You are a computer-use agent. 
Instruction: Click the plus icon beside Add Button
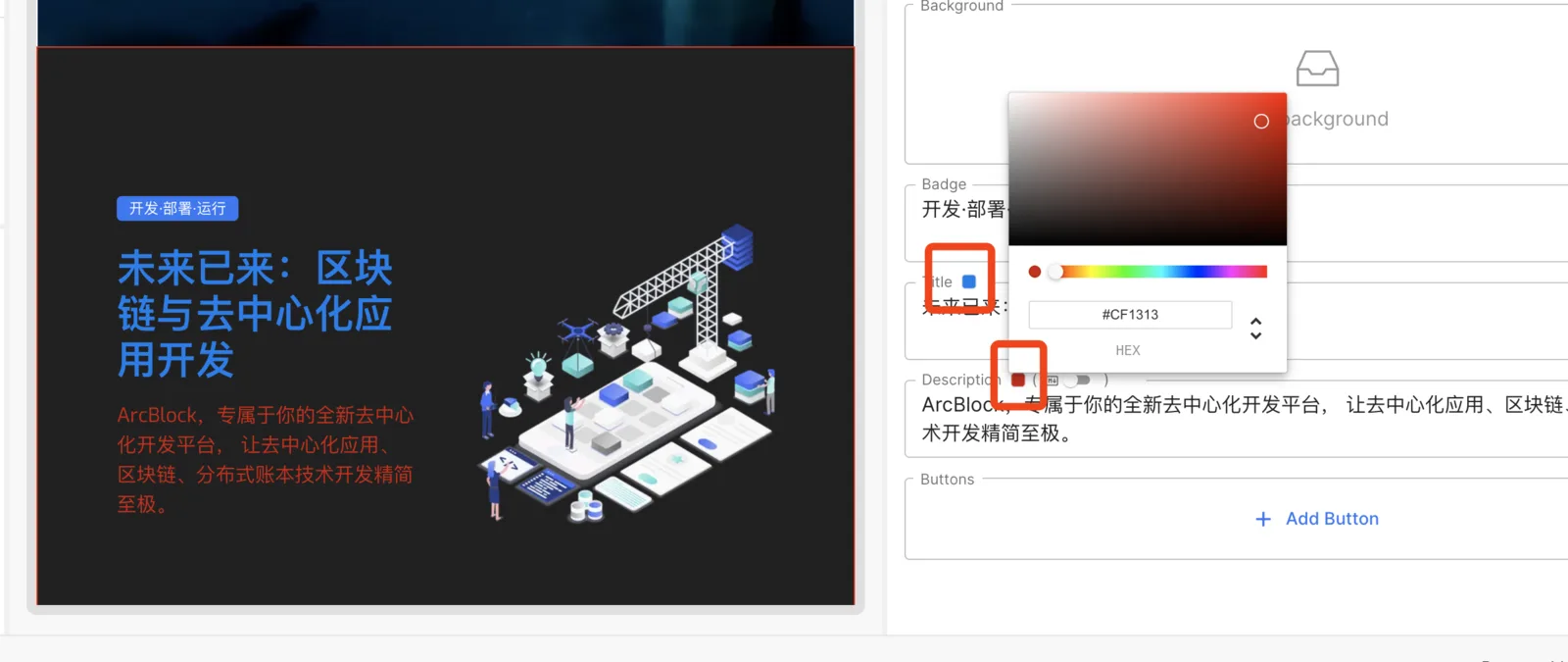pos(1263,519)
